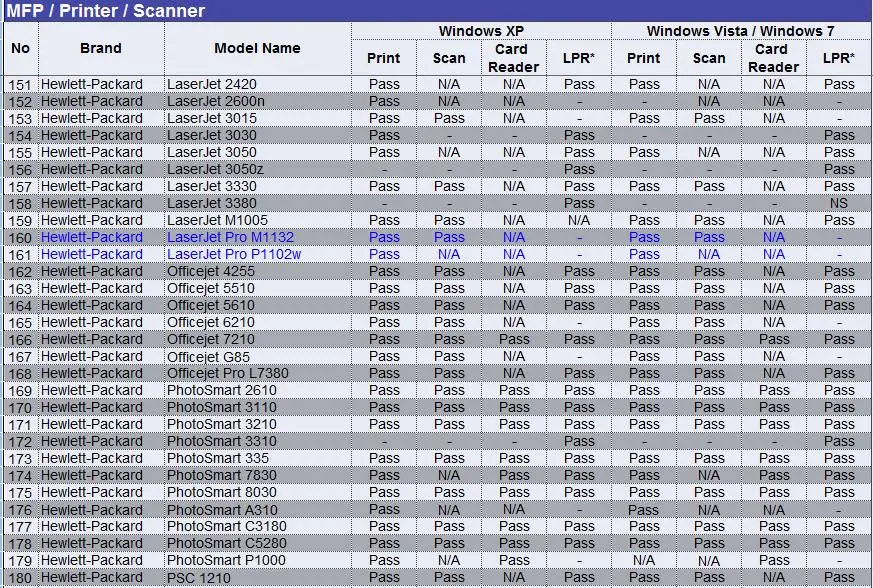This screenshot has width=873, height=588.
Task: Click row number 166
Action: 20,340
